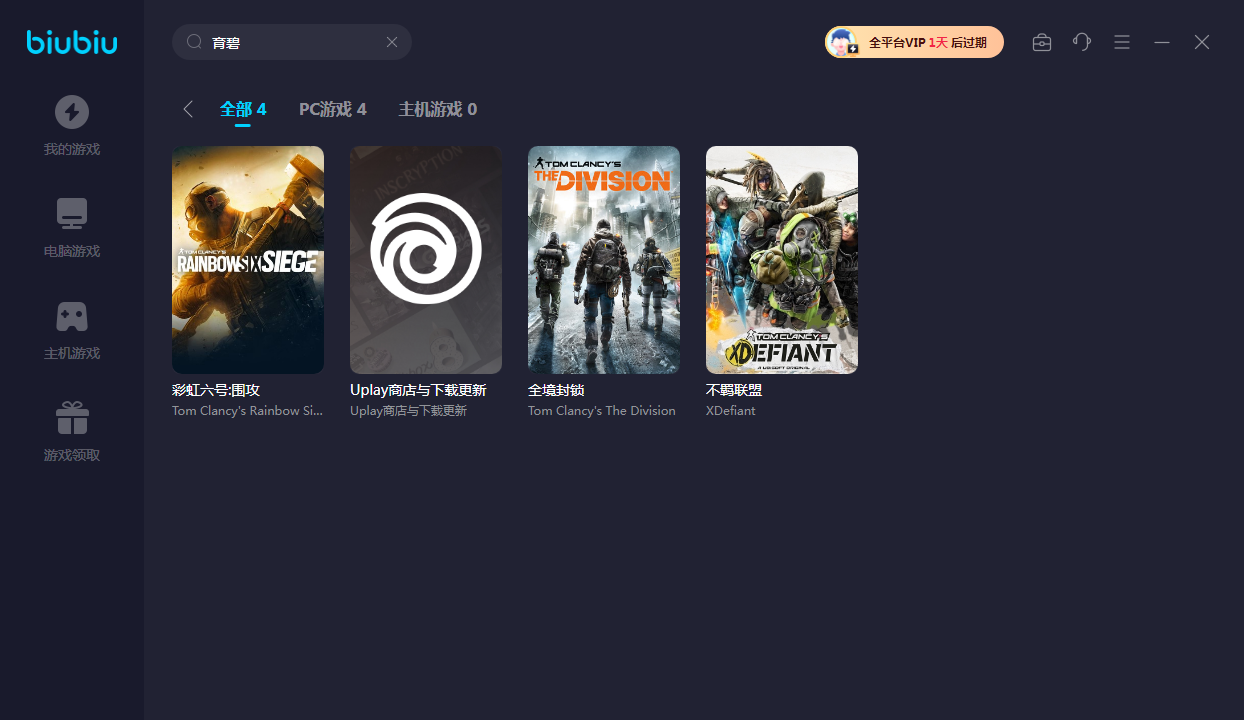Clear the search text with X
The image size is (1244, 720).
coord(392,42)
